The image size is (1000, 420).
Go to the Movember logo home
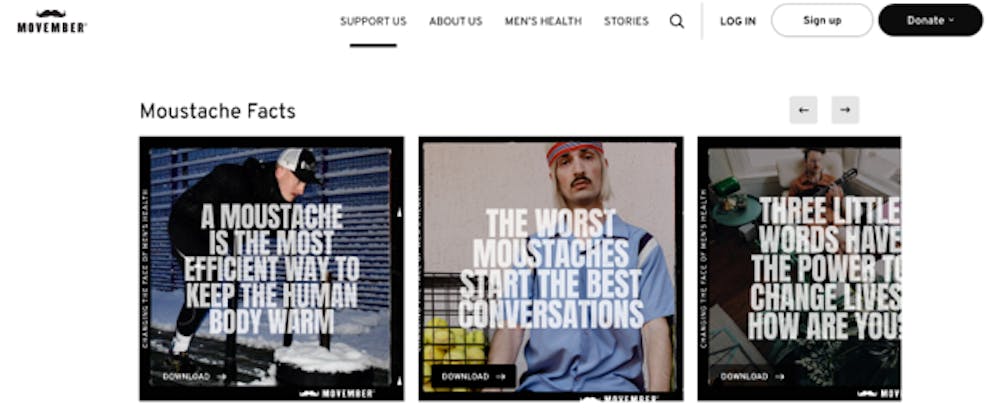click(x=52, y=21)
